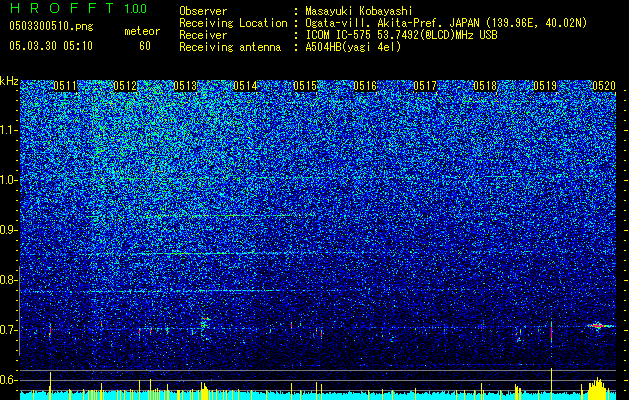Select the Ogata-vill. Akita-Pref. JAPAN location text
629x400 pixels.
coord(446,23)
